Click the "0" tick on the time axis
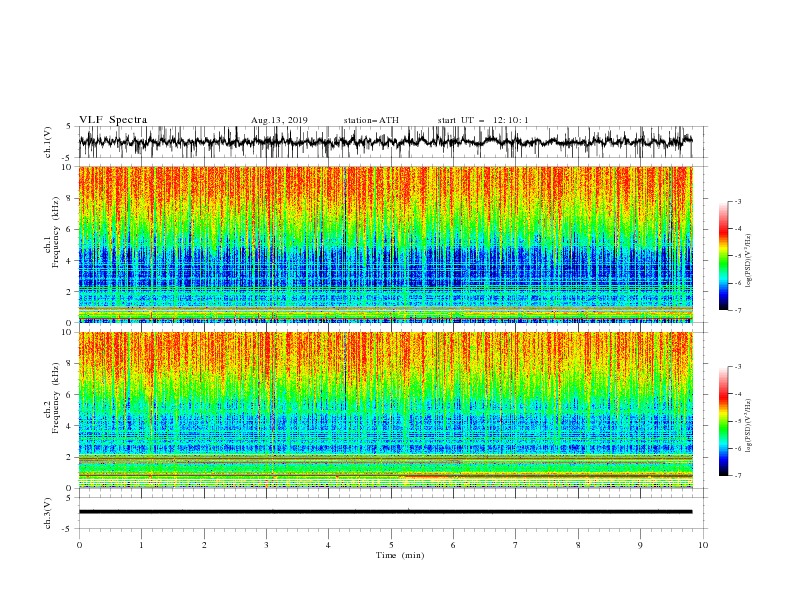This screenshot has width=792, height=612. click(x=79, y=545)
